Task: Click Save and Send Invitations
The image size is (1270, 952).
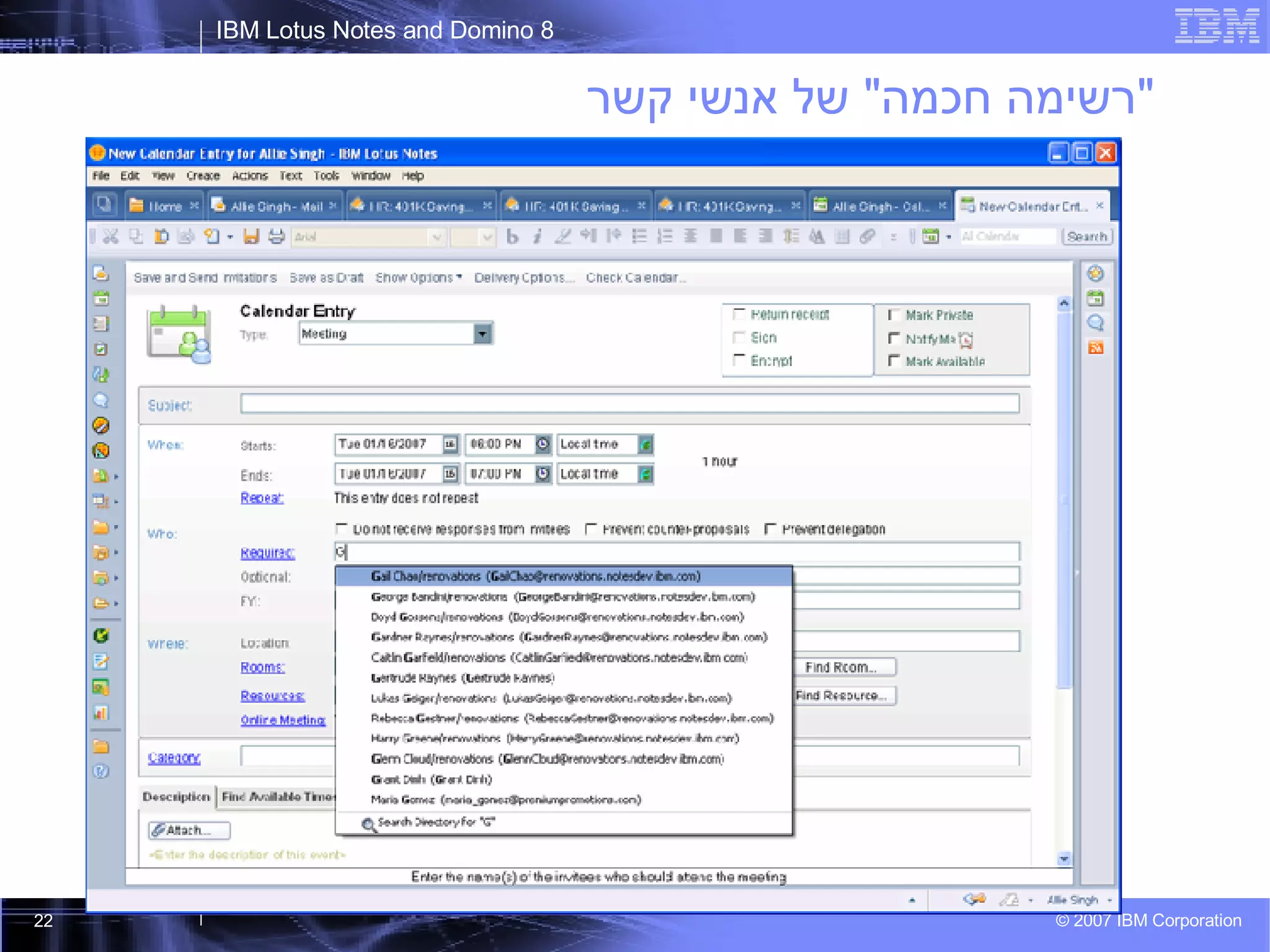Action: point(205,278)
